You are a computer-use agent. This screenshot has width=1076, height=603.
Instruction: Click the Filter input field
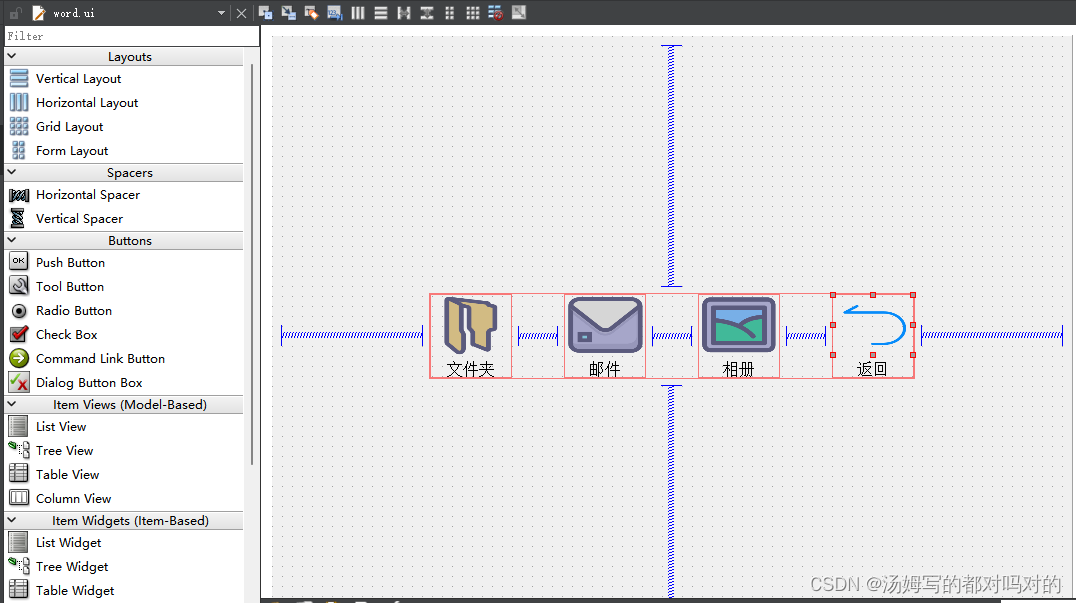click(132, 36)
